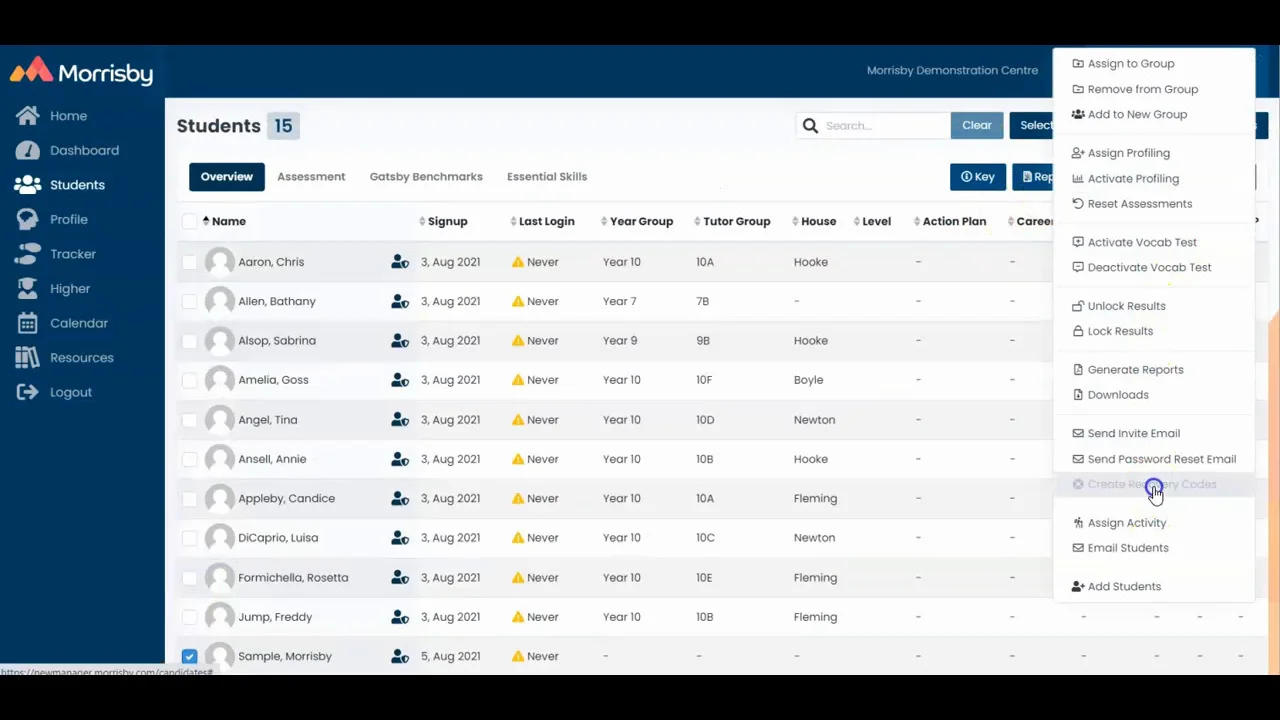Open Dashboard from the sidebar
The height and width of the screenshot is (720, 1280).
[84, 150]
